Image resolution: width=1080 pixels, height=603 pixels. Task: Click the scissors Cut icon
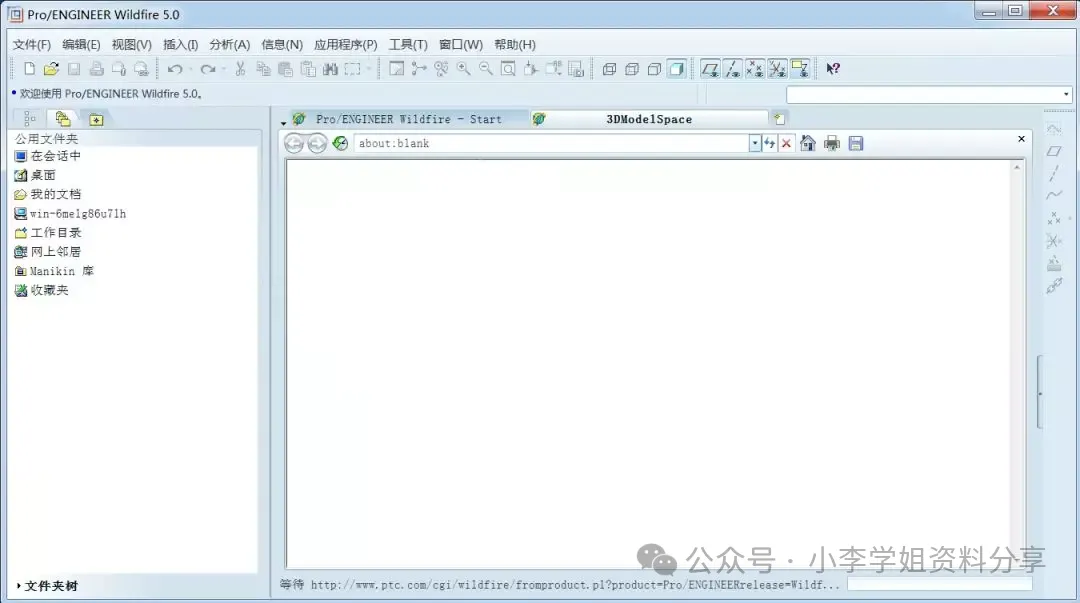click(x=240, y=68)
